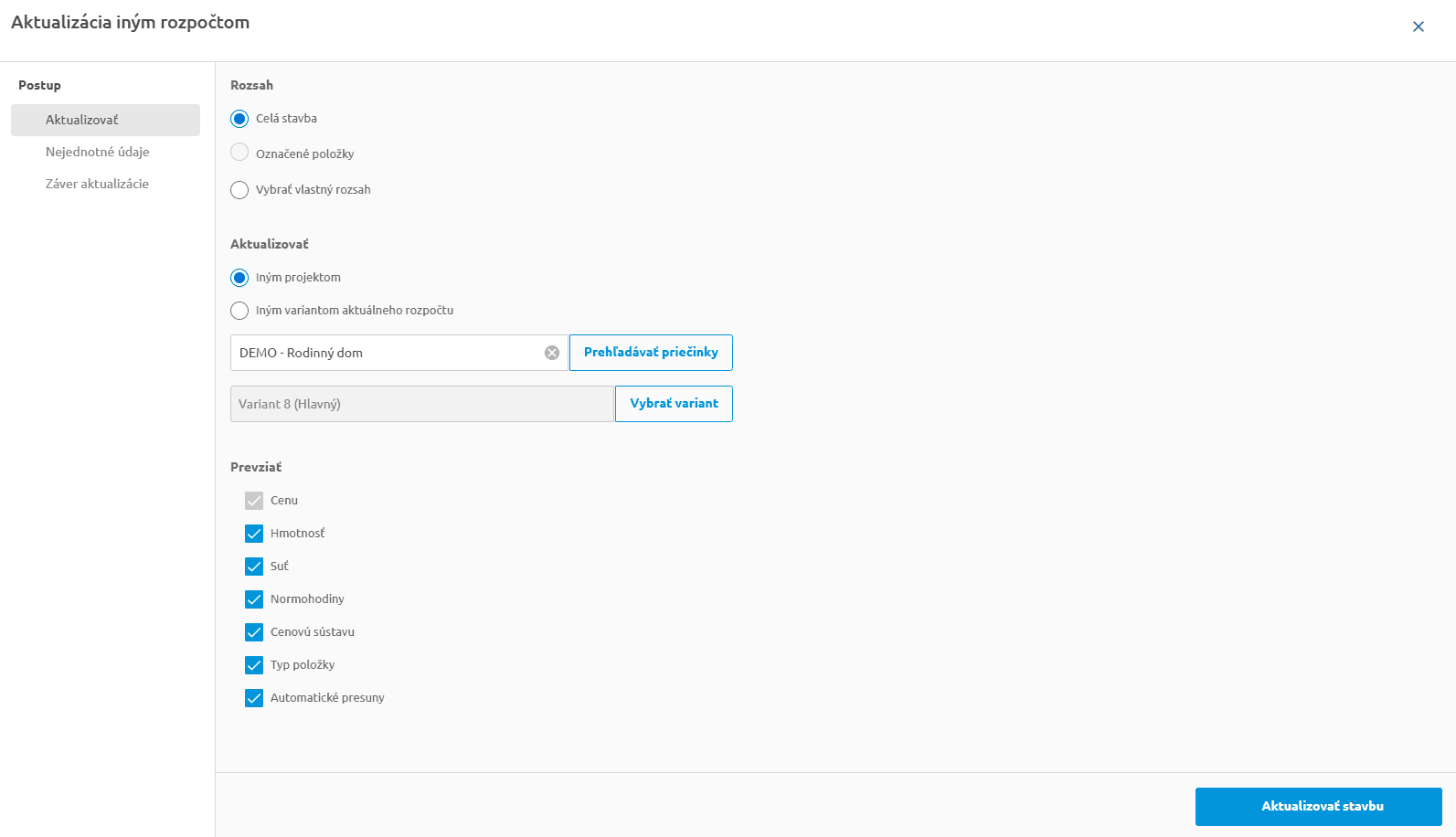Image resolution: width=1456 pixels, height=837 pixels.
Task: Choose Vybrať vlastný rozsah radio option
Action: tap(239, 190)
